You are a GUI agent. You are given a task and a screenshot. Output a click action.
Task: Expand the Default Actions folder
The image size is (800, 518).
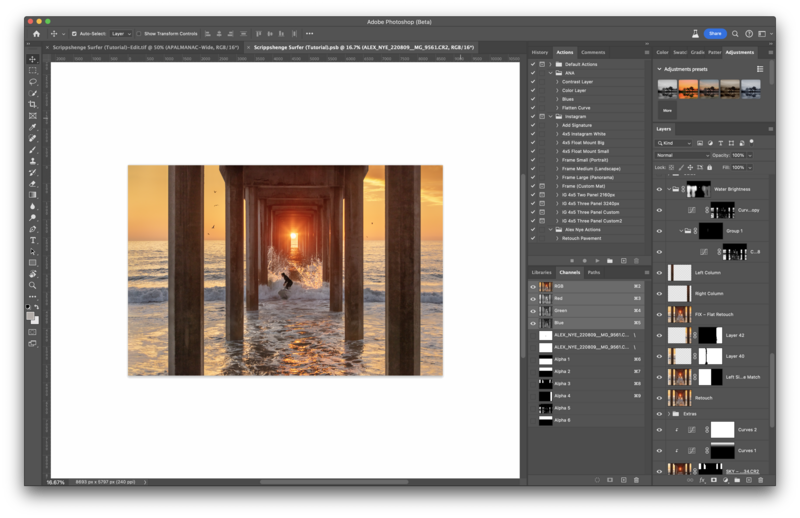click(551, 64)
